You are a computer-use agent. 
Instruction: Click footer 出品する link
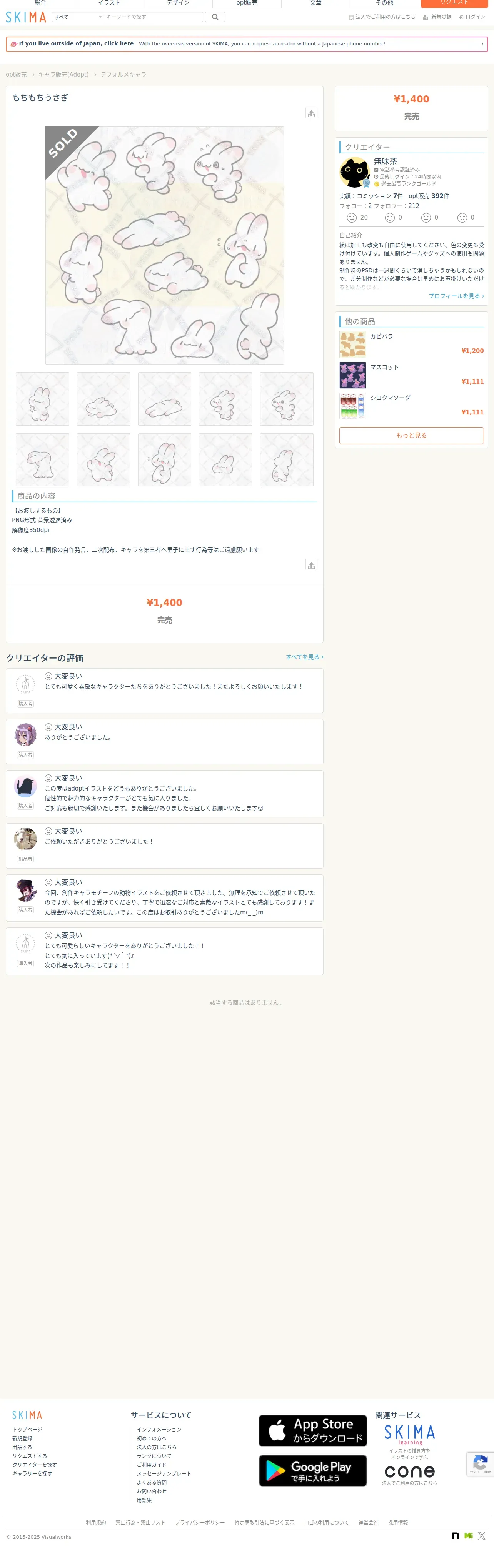point(22,1447)
